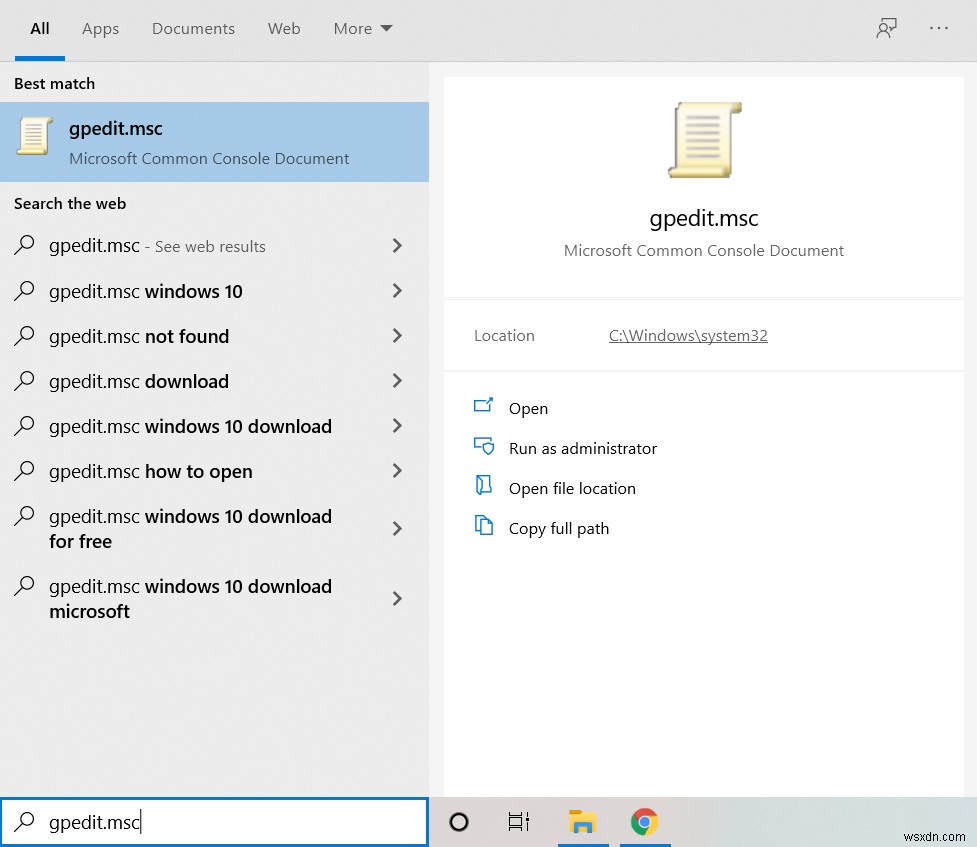Open File Explorer from the taskbar
977x847 pixels.
pos(583,822)
